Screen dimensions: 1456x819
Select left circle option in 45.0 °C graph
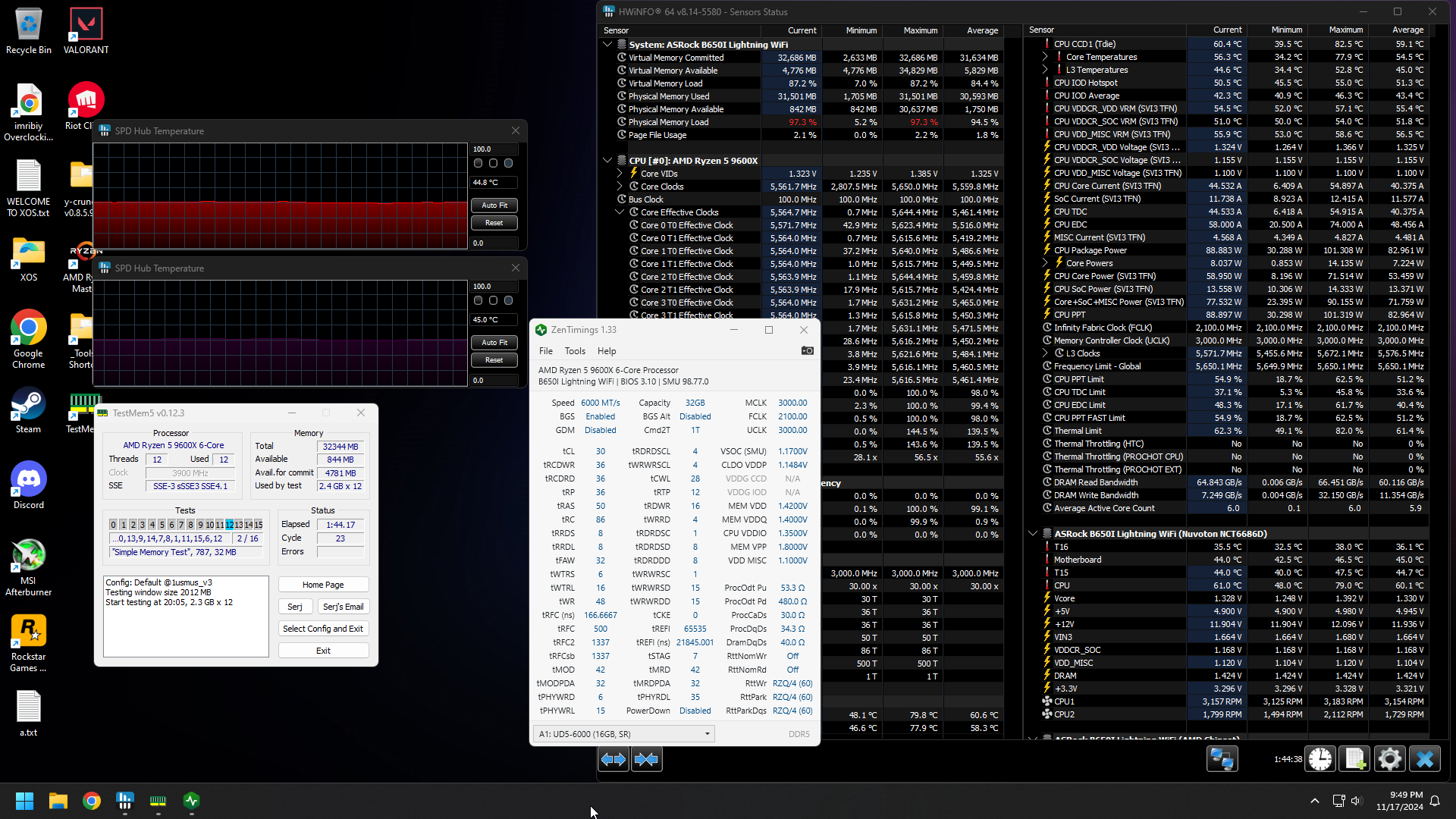478,300
